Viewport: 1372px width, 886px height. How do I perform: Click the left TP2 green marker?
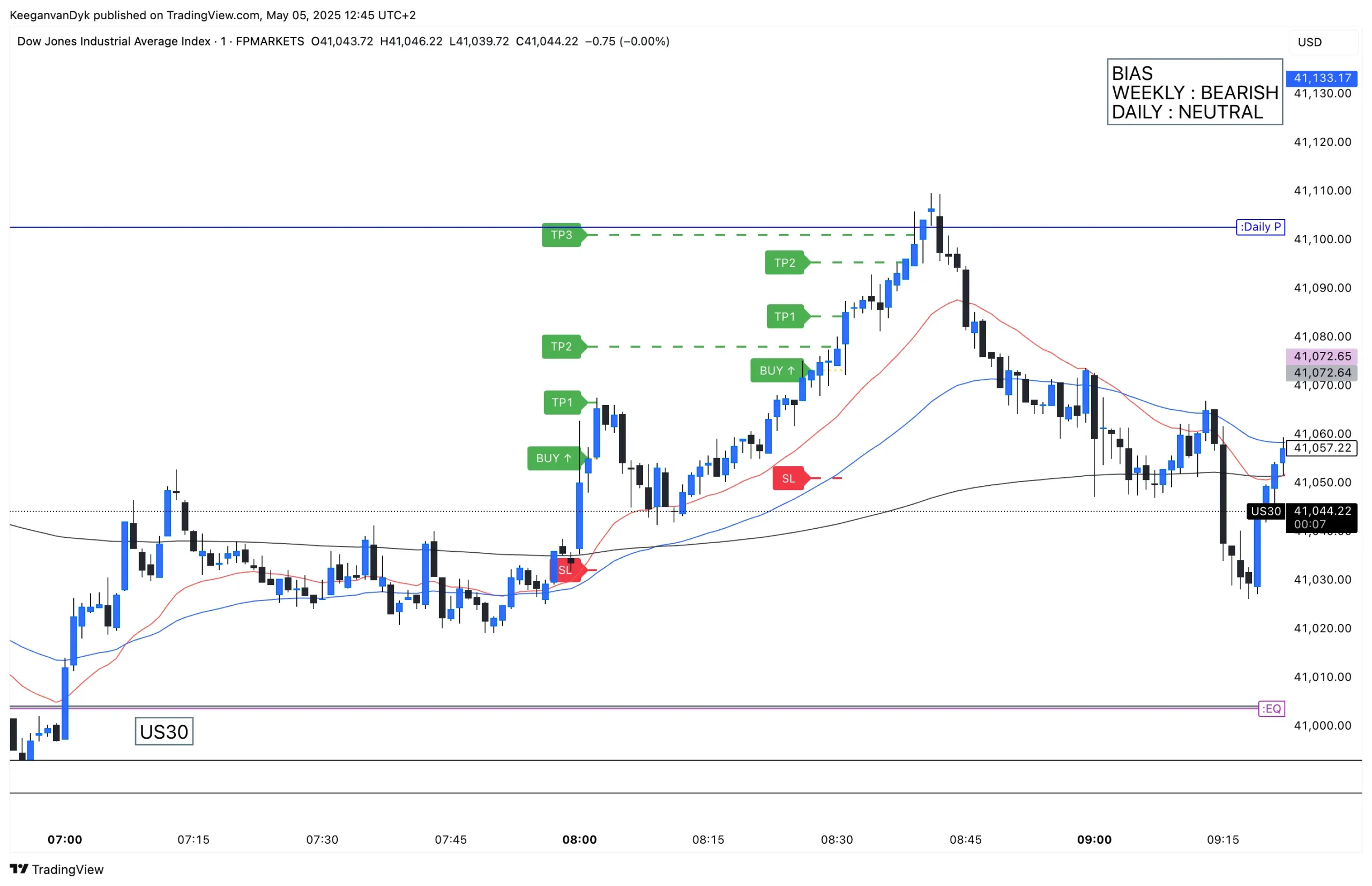(x=562, y=347)
